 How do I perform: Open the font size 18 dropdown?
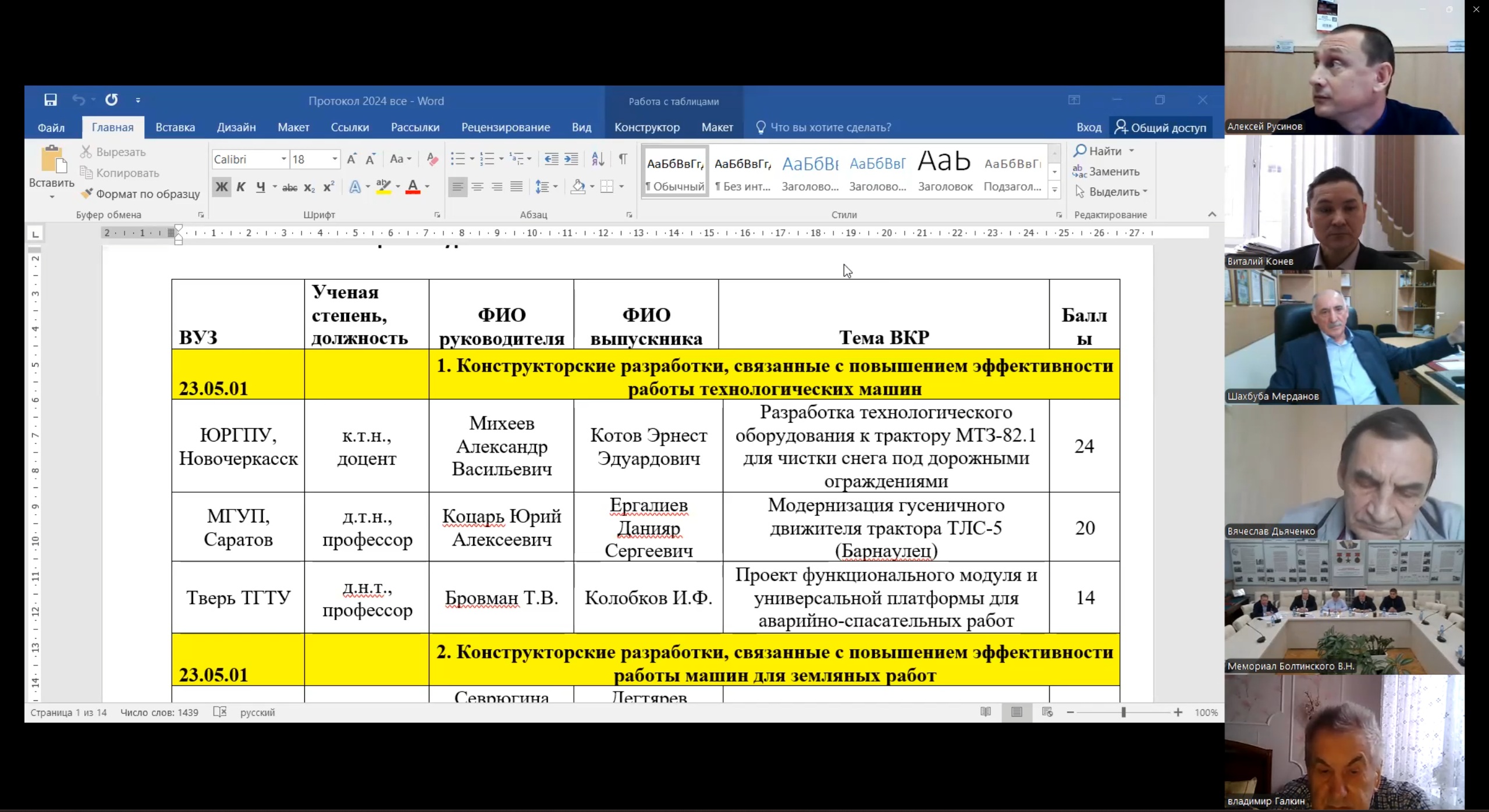click(x=335, y=159)
